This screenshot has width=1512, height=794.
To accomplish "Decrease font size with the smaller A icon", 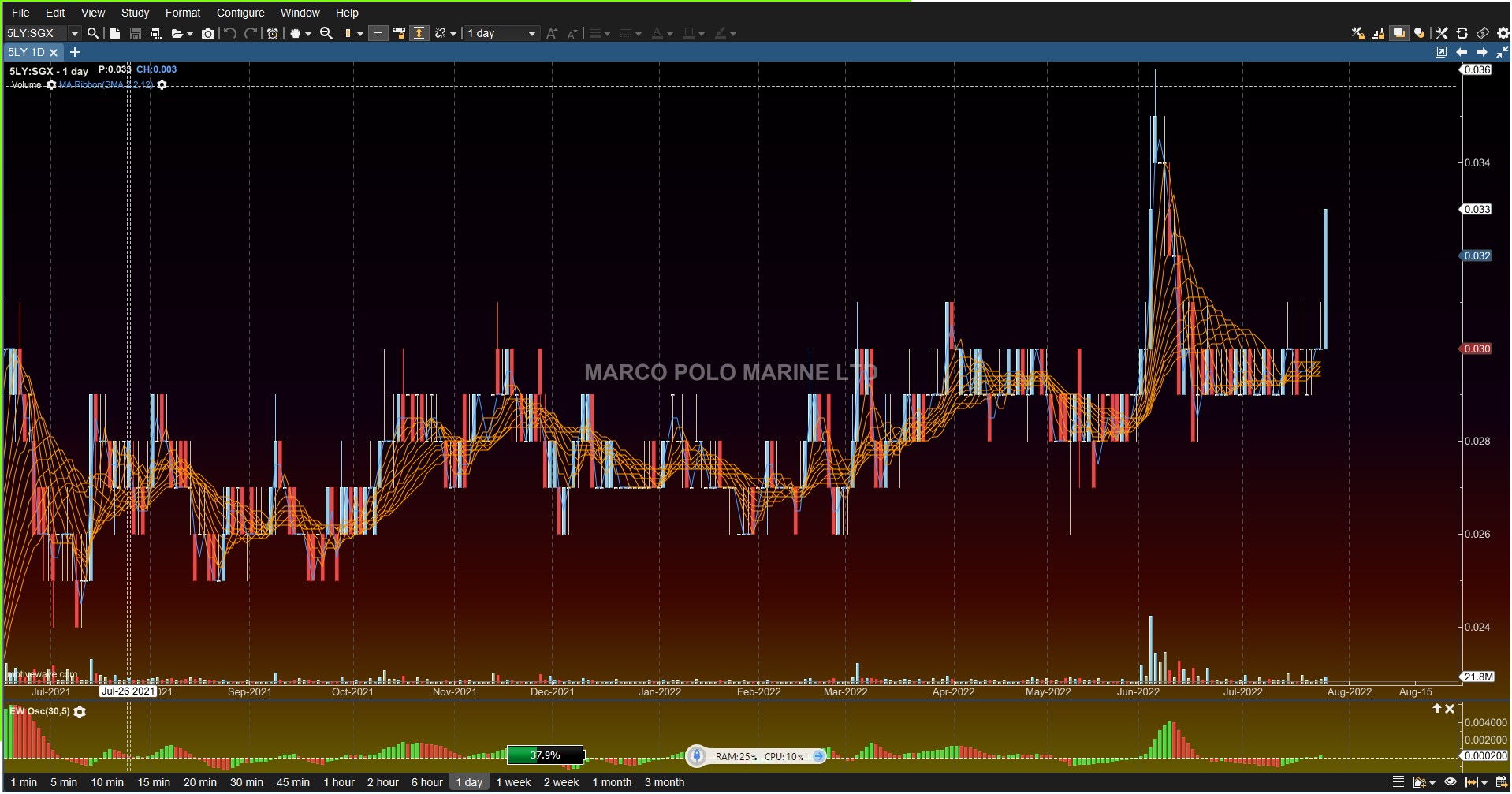I will click(572, 33).
